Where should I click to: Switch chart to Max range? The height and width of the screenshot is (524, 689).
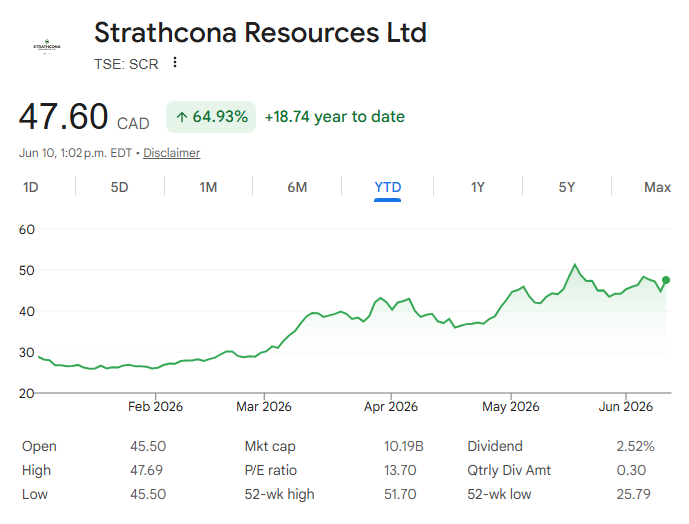point(657,187)
